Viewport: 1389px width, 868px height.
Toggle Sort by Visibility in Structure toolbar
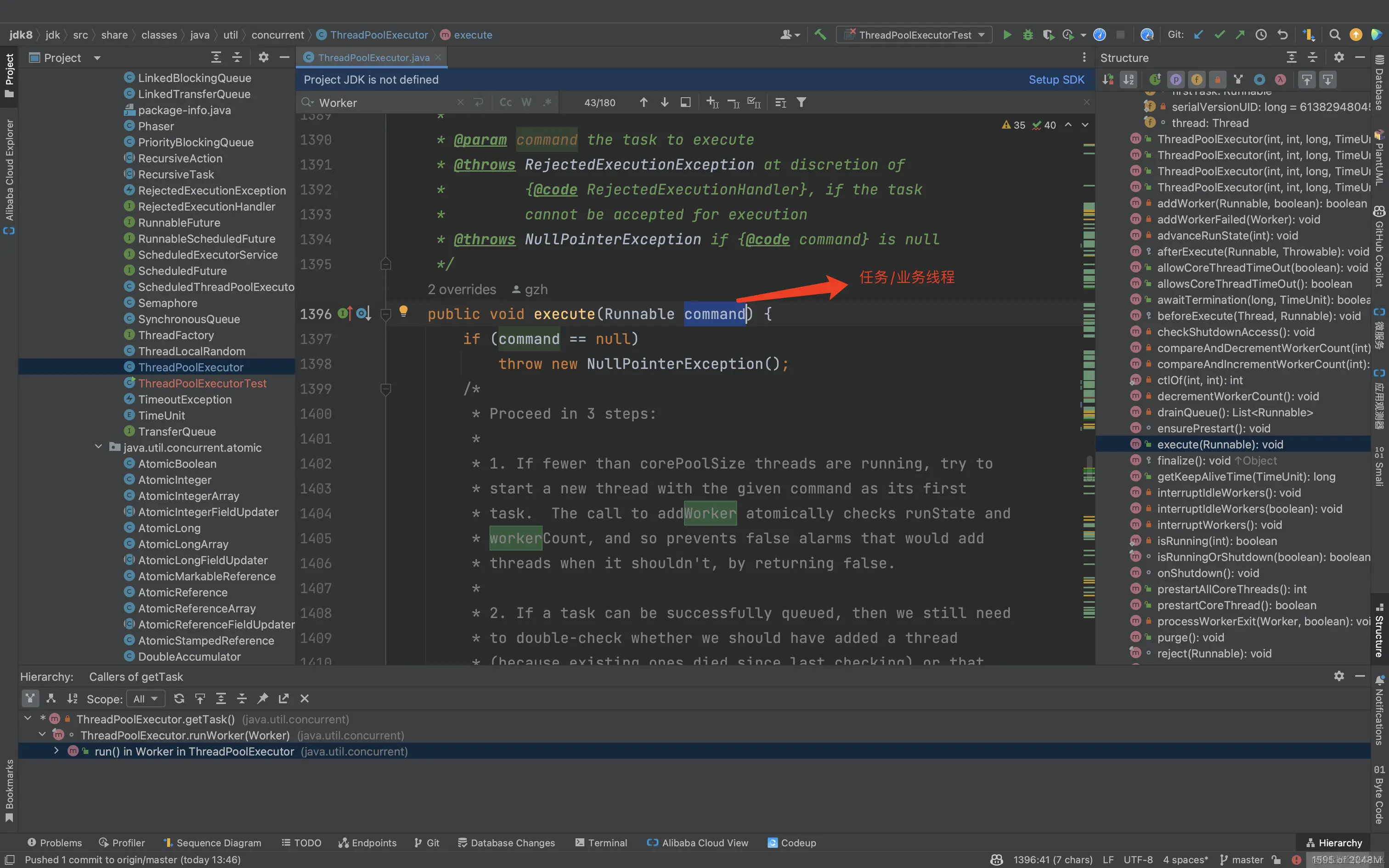click(1108, 80)
